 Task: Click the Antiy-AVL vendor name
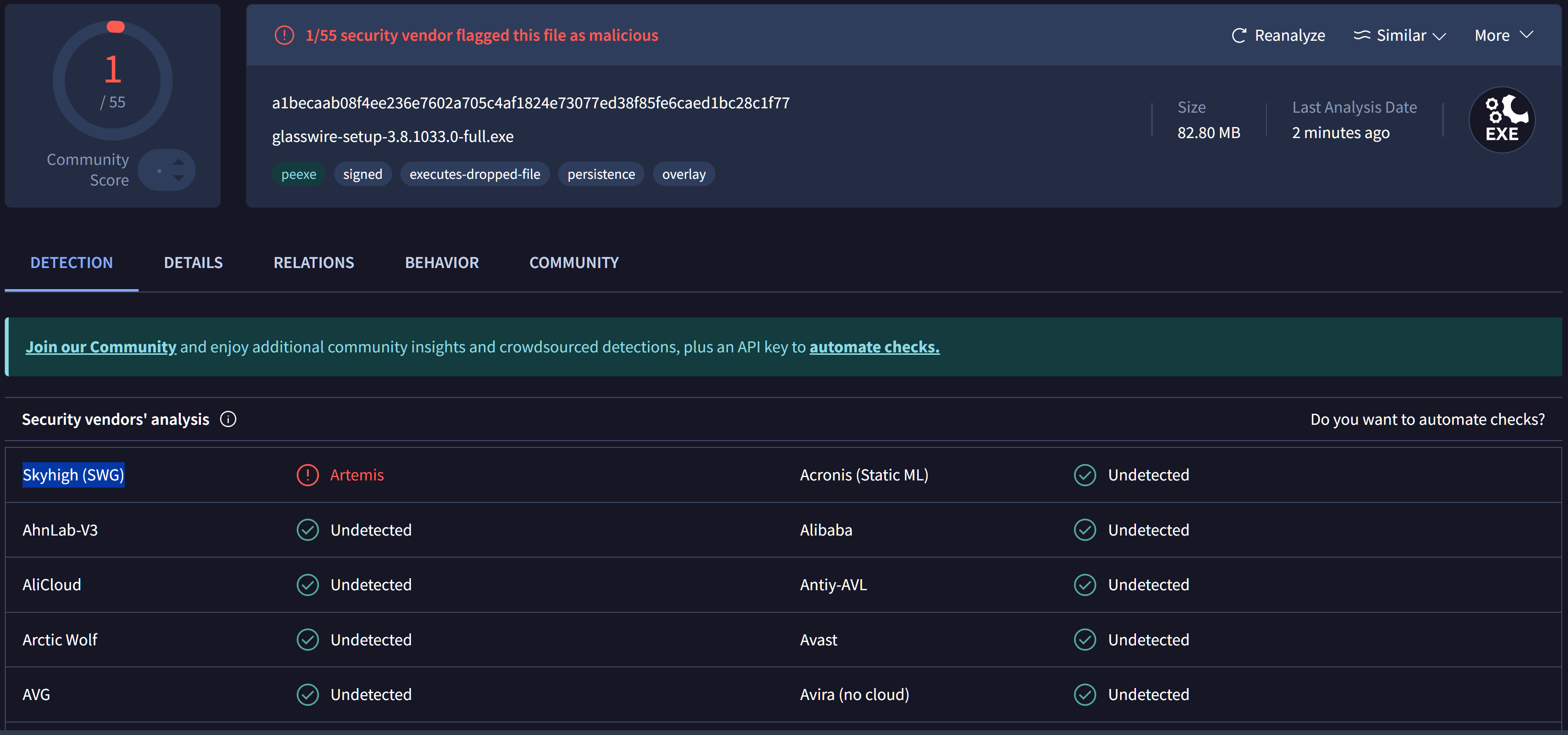click(833, 585)
